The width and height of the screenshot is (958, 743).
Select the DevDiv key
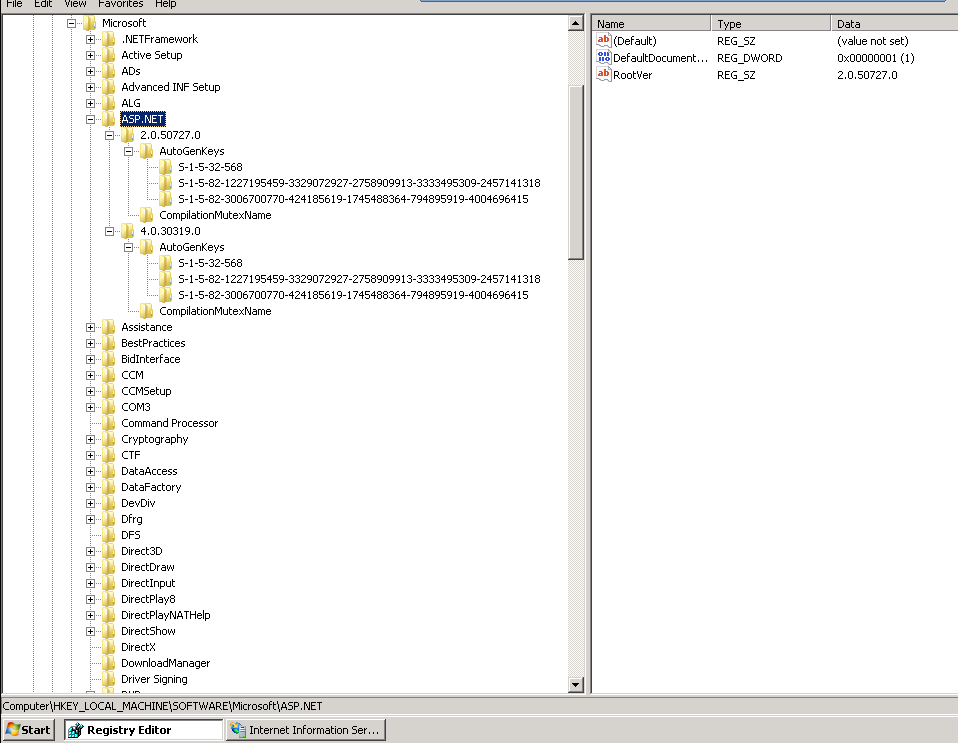[138, 503]
